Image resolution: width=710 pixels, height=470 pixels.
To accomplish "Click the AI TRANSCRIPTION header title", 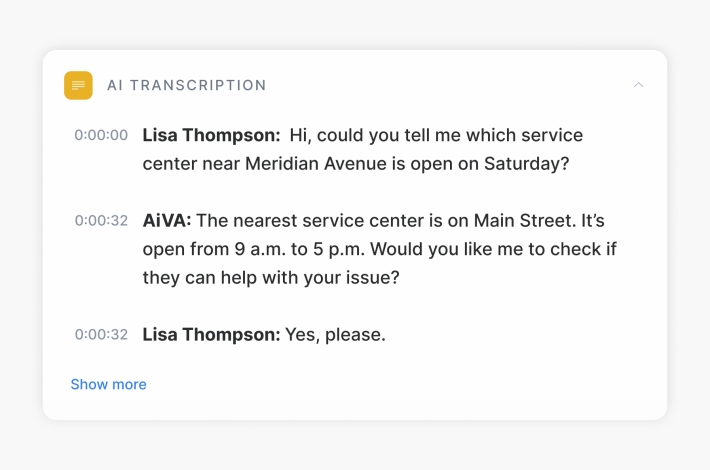I will point(187,85).
